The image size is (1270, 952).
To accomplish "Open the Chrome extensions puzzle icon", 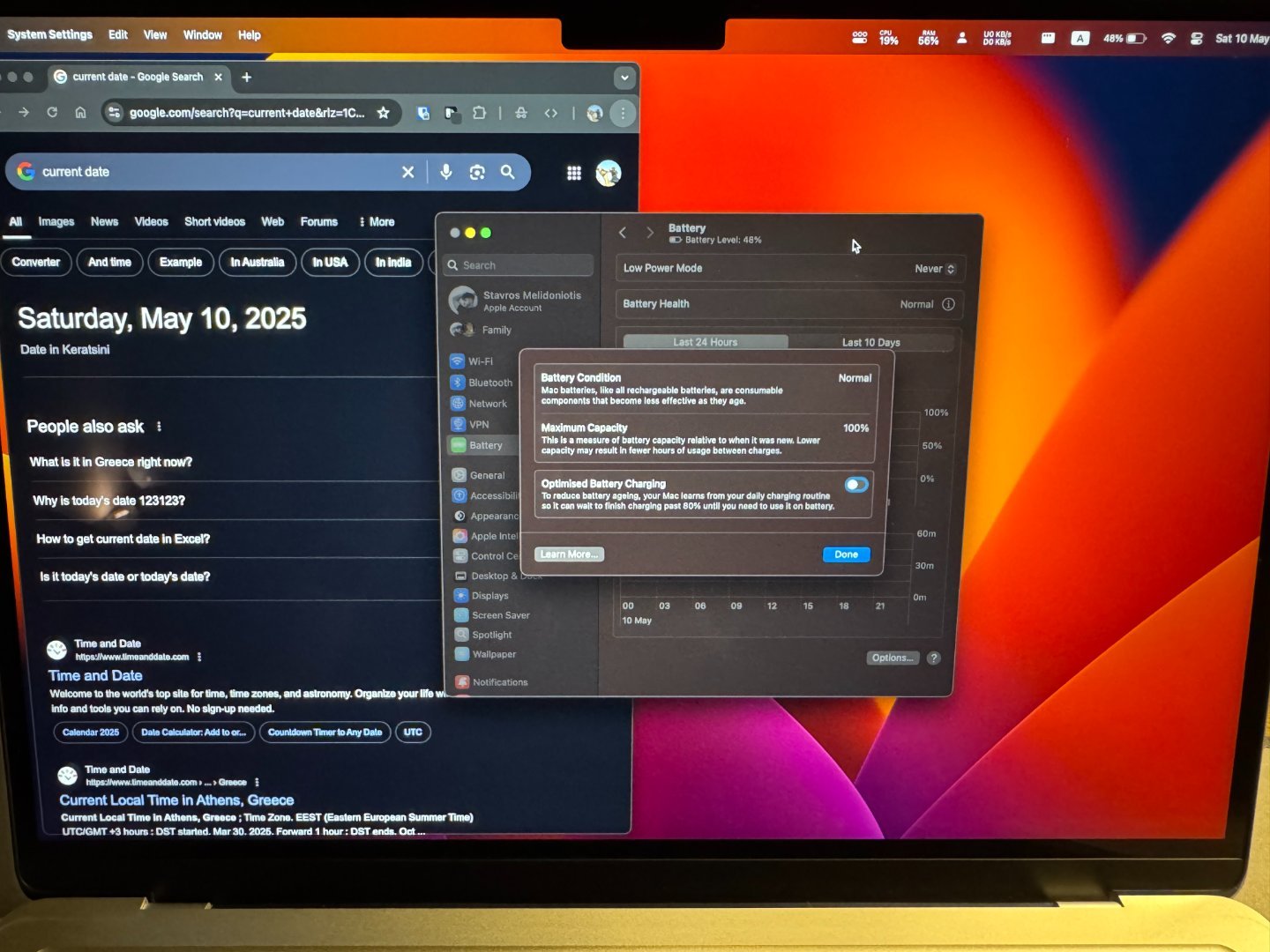I will click(479, 113).
